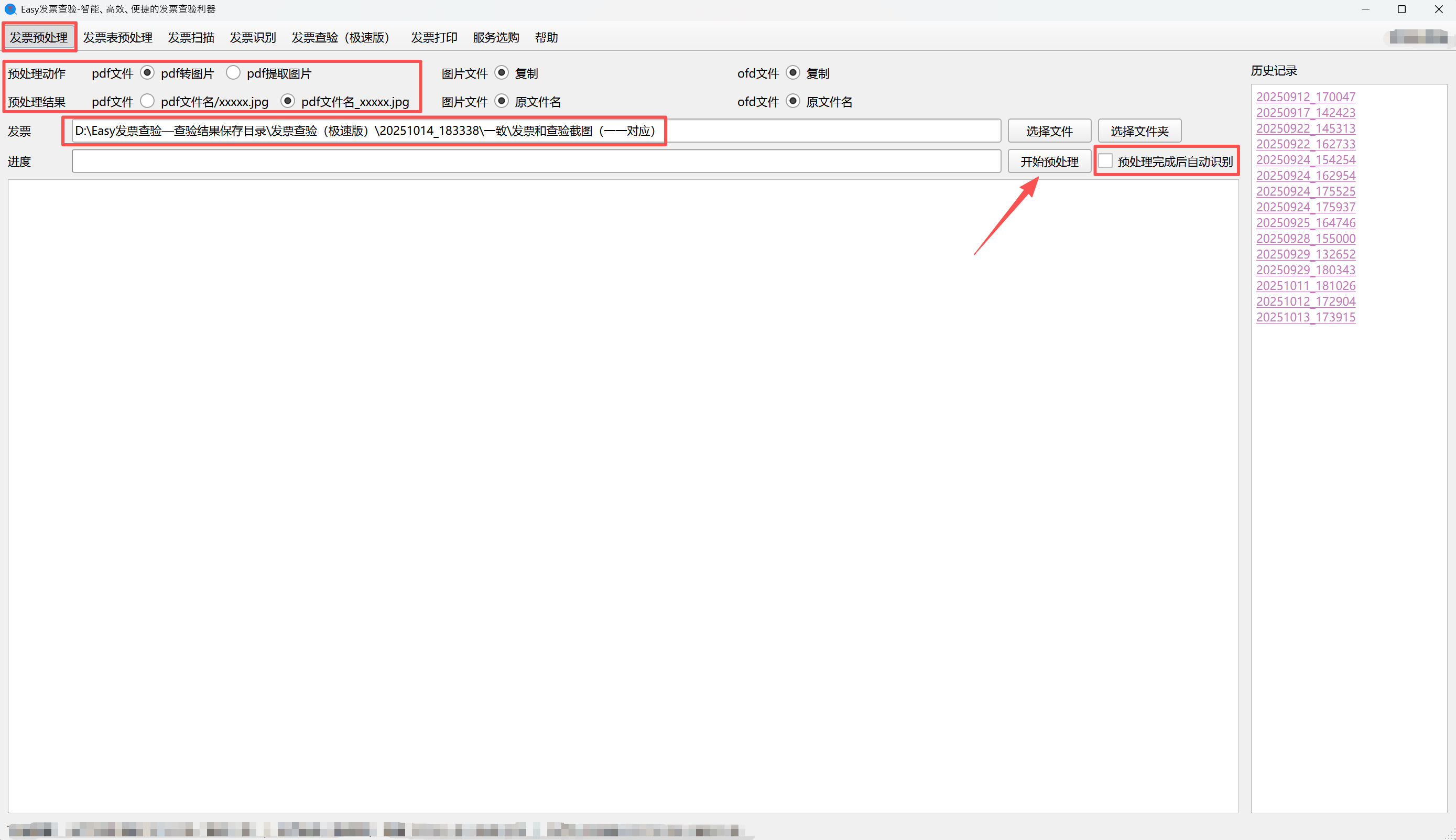Open the 帮助 menu
Image resolution: width=1456 pixels, height=840 pixels.
(546, 38)
